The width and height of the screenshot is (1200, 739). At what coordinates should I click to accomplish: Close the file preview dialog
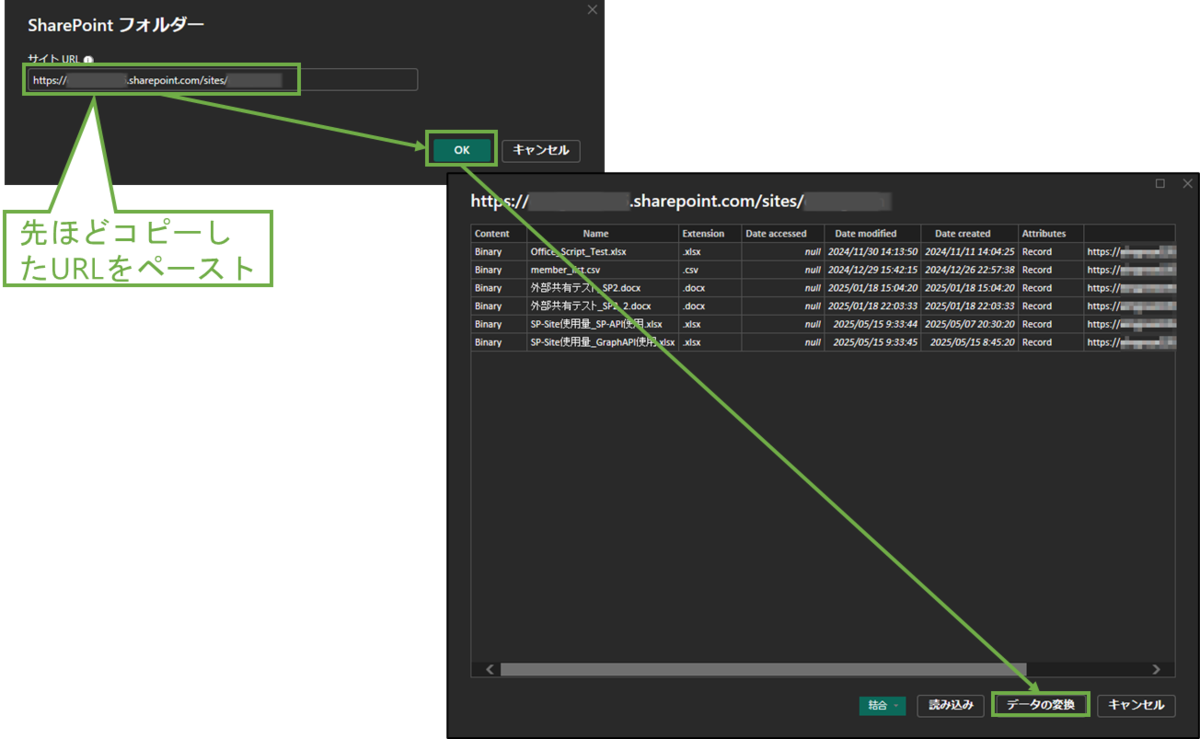click(x=1187, y=184)
